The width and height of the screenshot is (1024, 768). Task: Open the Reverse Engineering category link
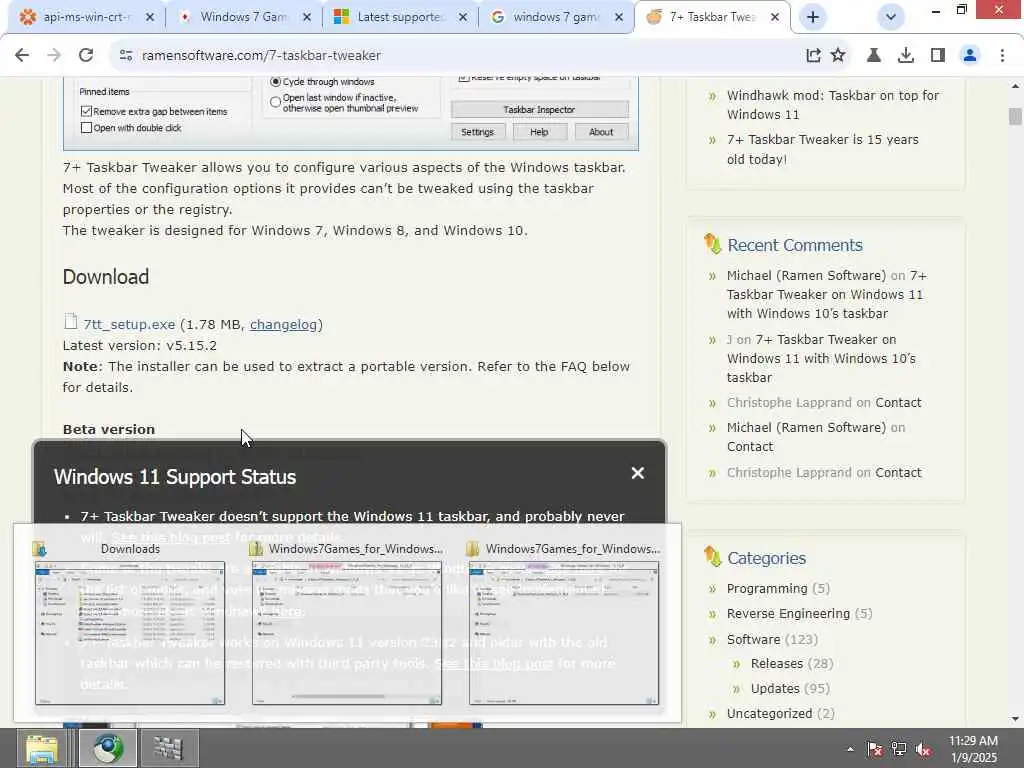pyautogui.click(x=788, y=614)
